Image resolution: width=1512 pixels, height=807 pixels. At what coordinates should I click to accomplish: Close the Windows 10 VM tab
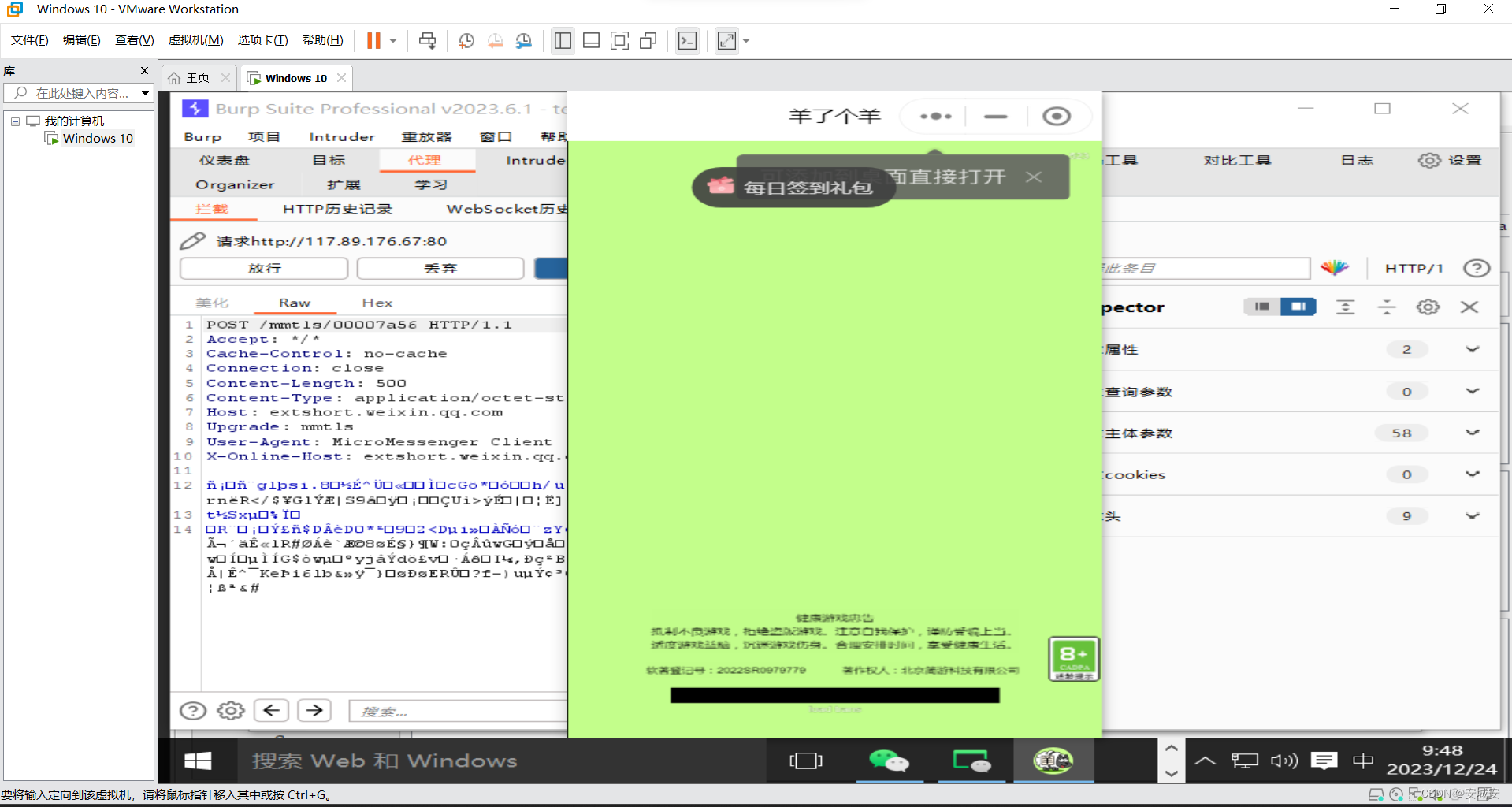341,78
